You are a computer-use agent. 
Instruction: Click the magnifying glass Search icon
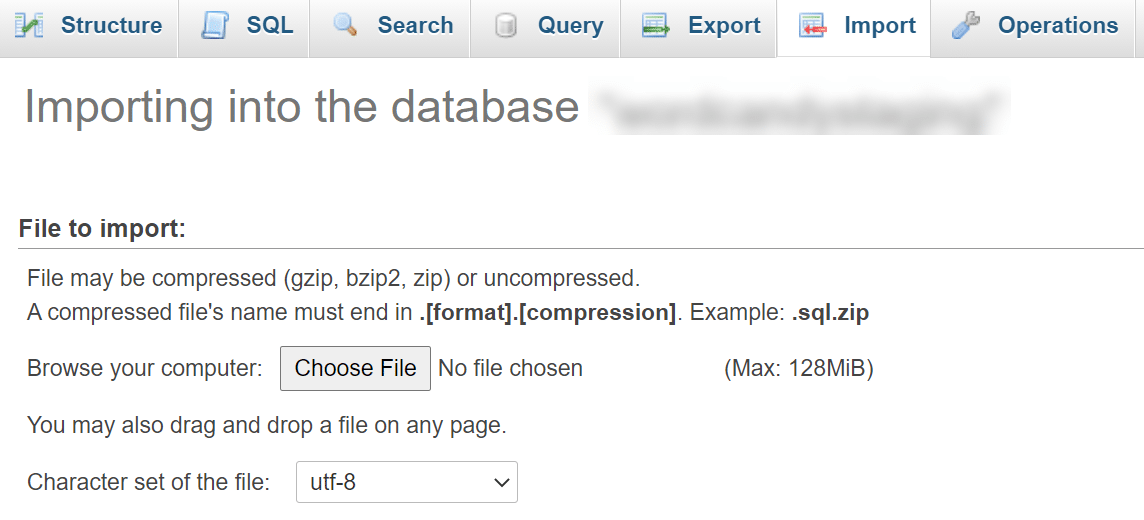pos(346,26)
